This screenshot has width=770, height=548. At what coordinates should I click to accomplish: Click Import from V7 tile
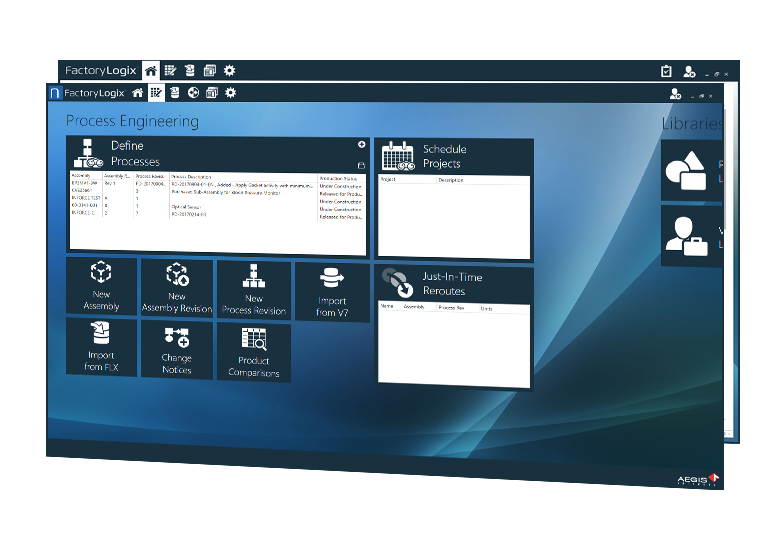pos(332,293)
